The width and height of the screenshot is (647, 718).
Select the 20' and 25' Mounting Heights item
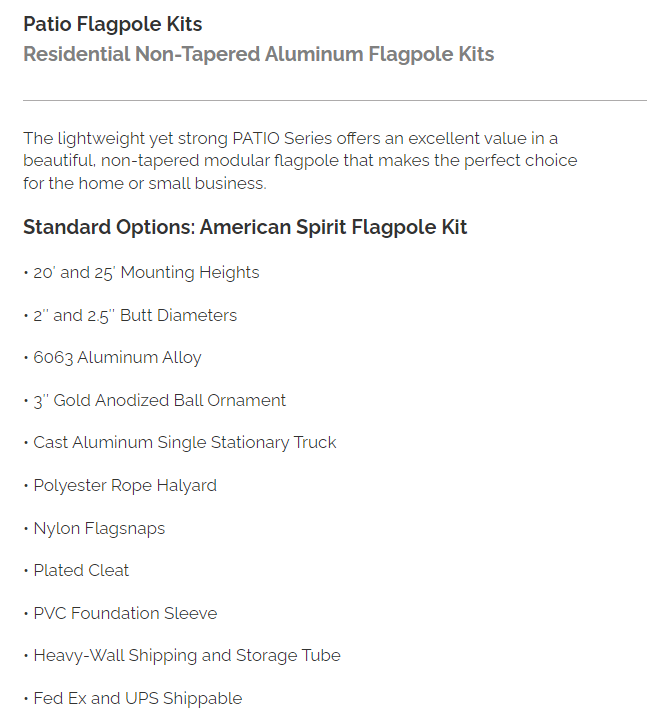pos(146,273)
